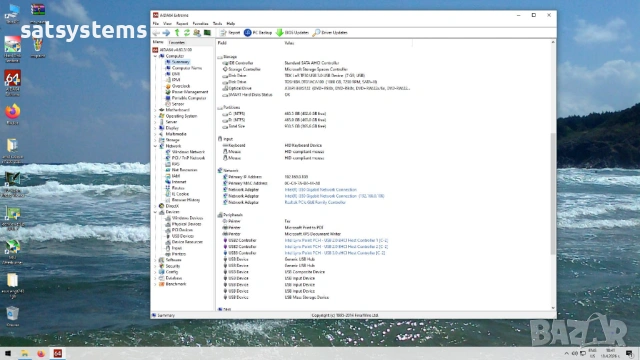Image resolution: width=640 pixels, height=360 pixels.
Task: Click the Forward navigation arrow in toolbar
Action: pos(166,33)
